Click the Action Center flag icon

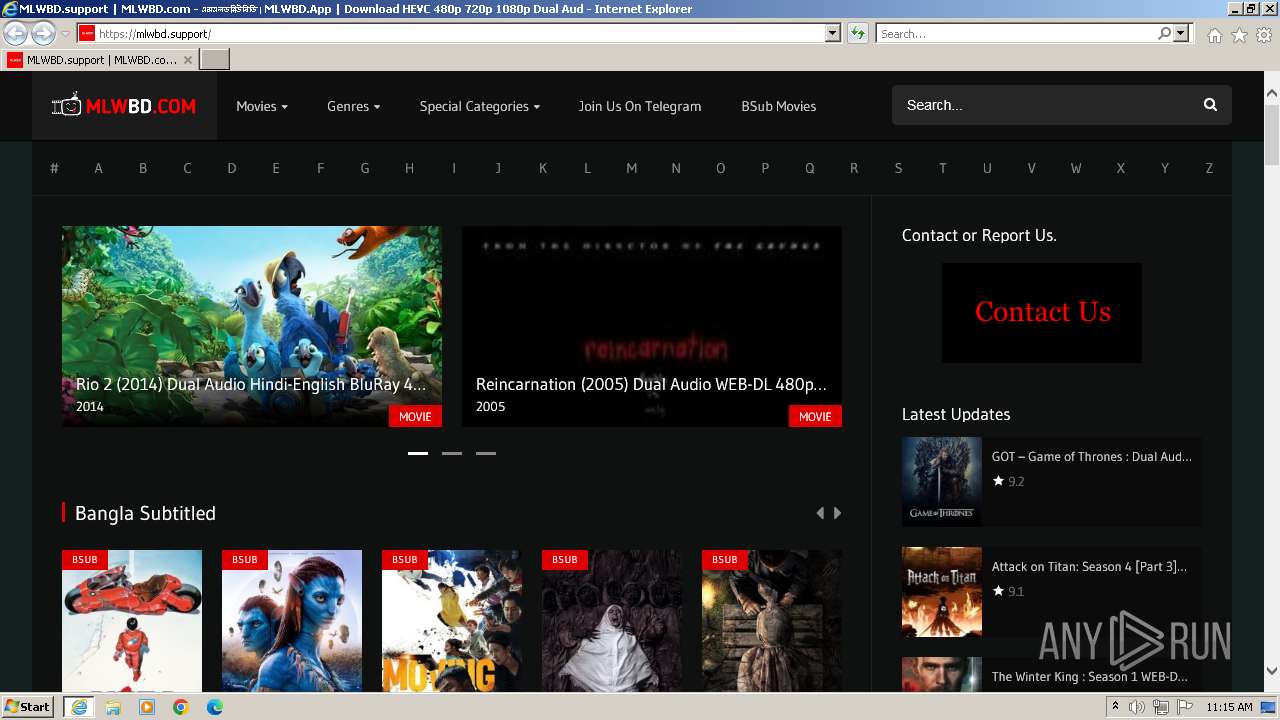click(x=1184, y=707)
